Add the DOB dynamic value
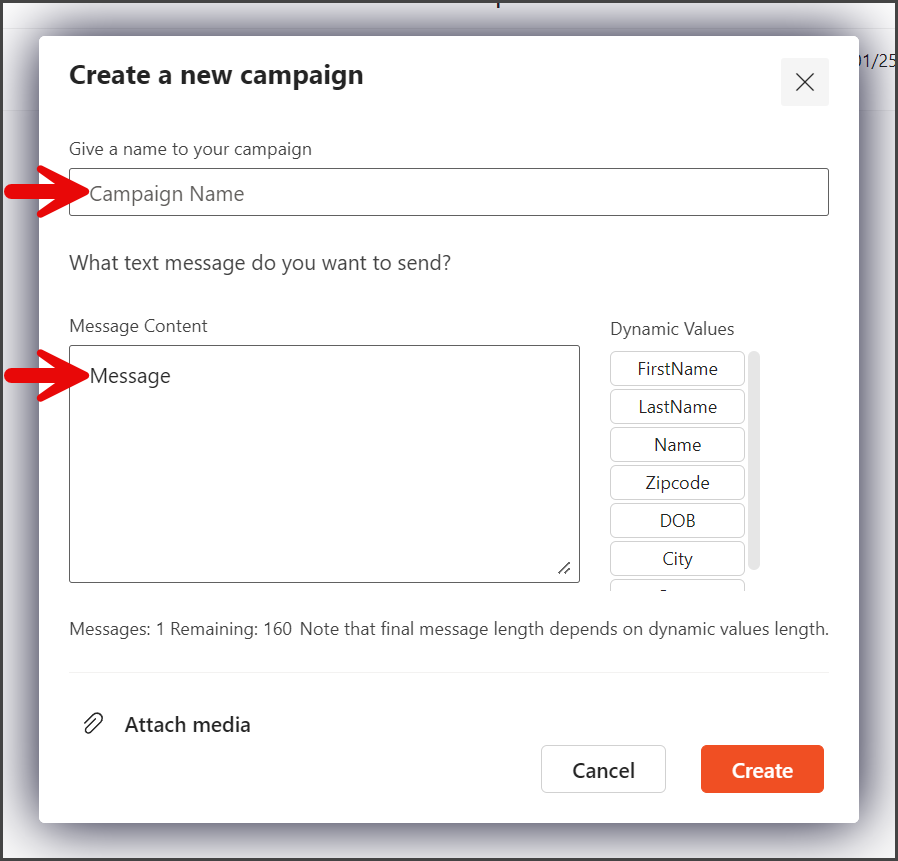The image size is (898, 861). (677, 520)
